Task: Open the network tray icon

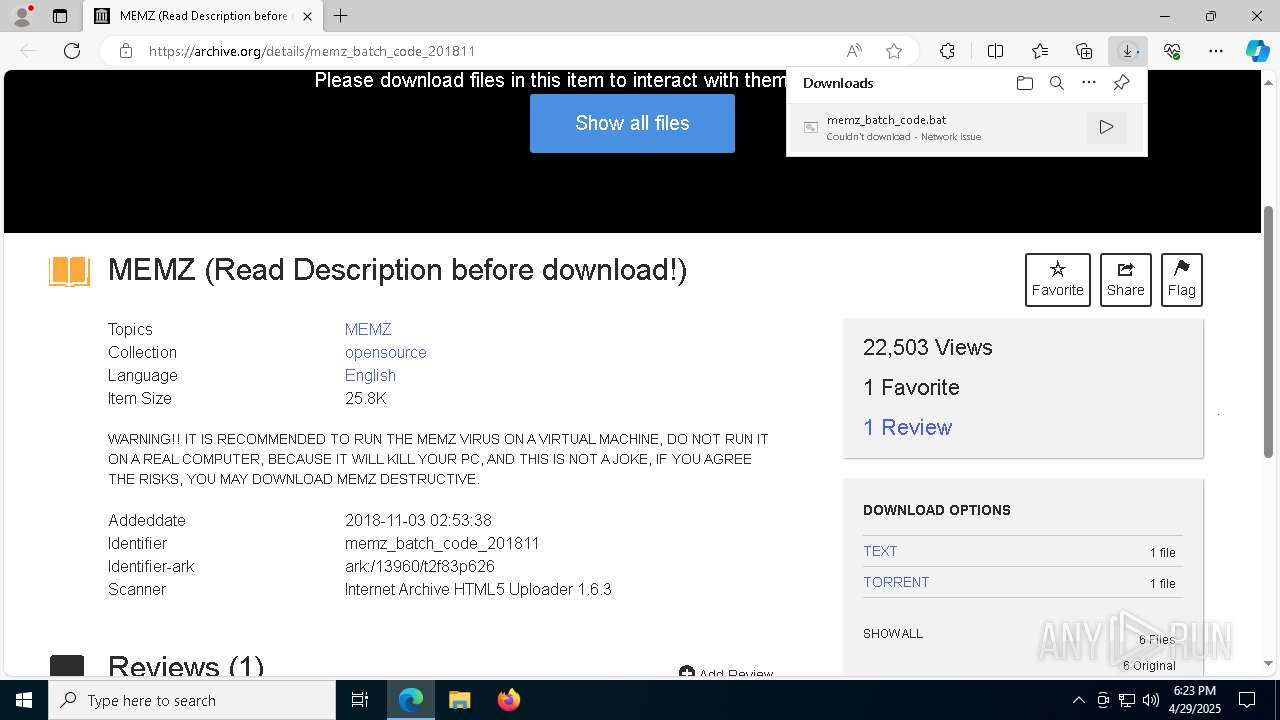Action: 1127,700
